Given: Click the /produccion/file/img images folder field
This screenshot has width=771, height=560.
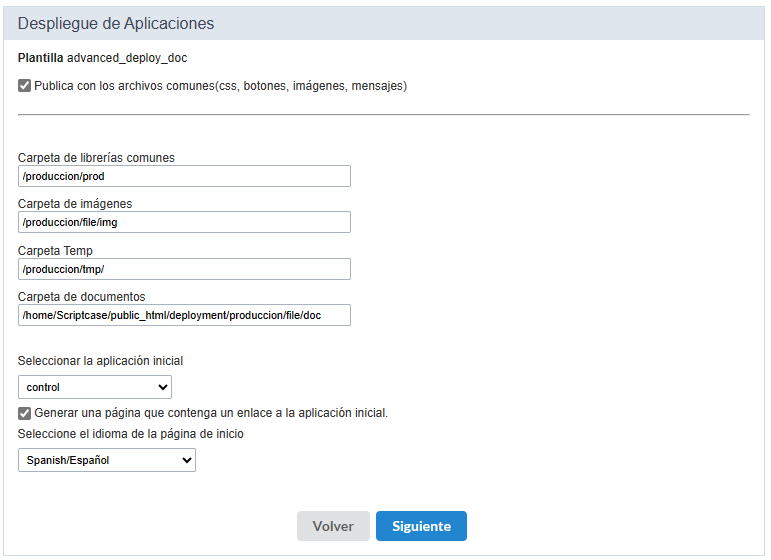Looking at the screenshot, I should (184, 222).
